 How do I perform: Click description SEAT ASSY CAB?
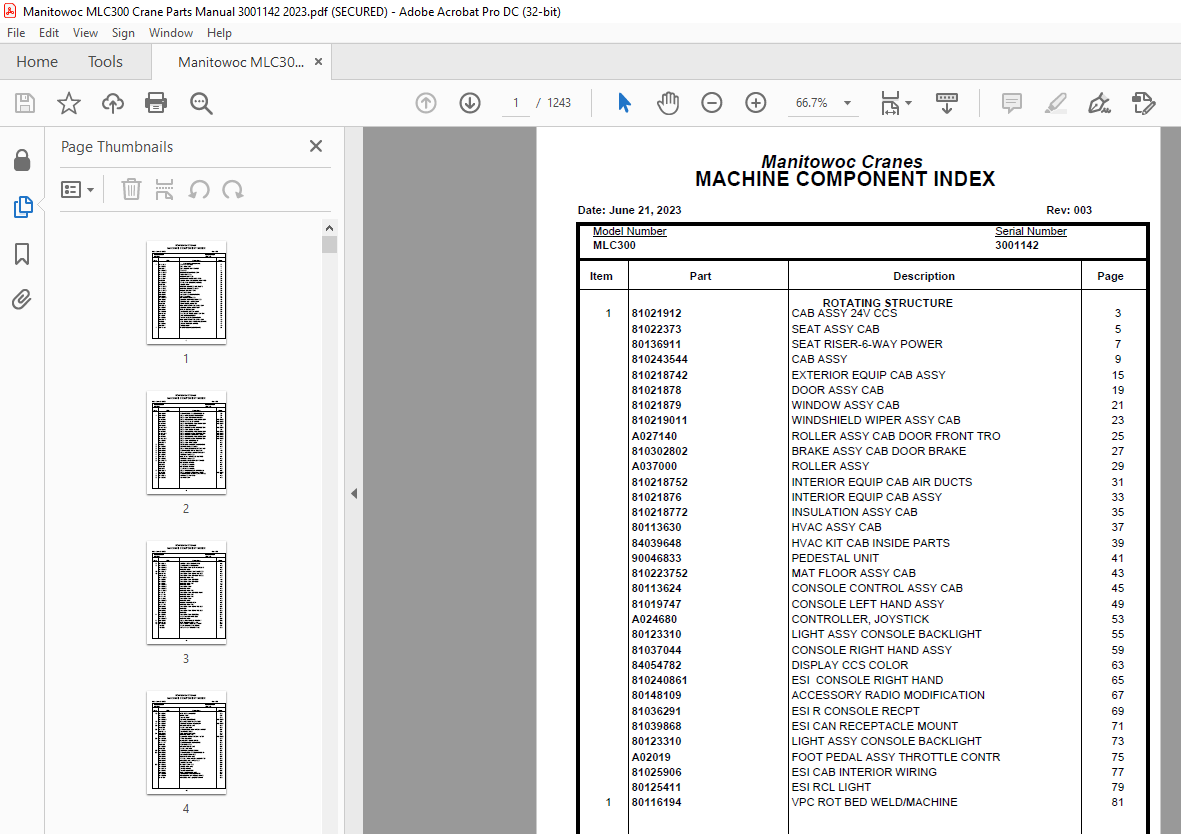click(x=835, y=328)
